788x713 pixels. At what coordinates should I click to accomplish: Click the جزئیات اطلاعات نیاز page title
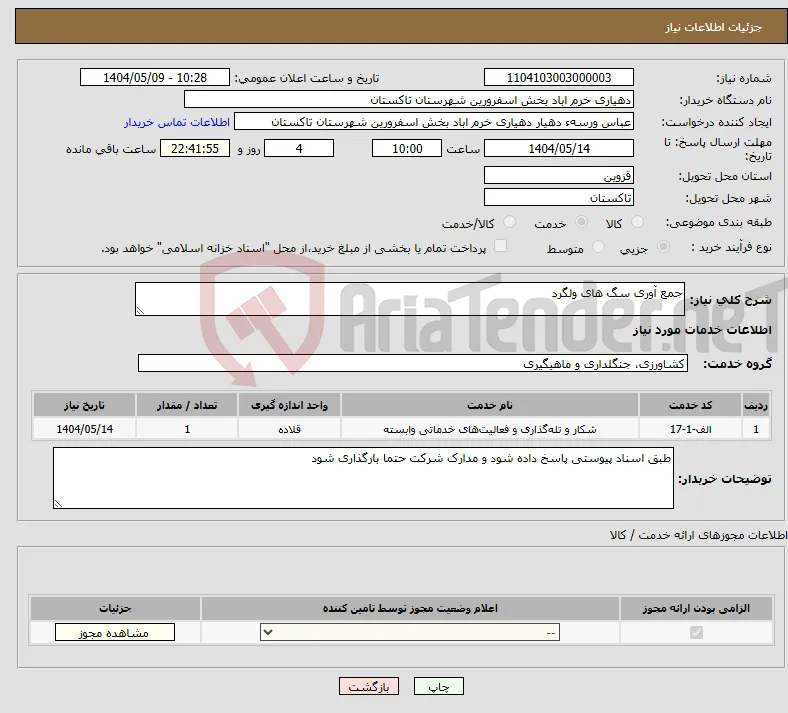coord(714,27)
